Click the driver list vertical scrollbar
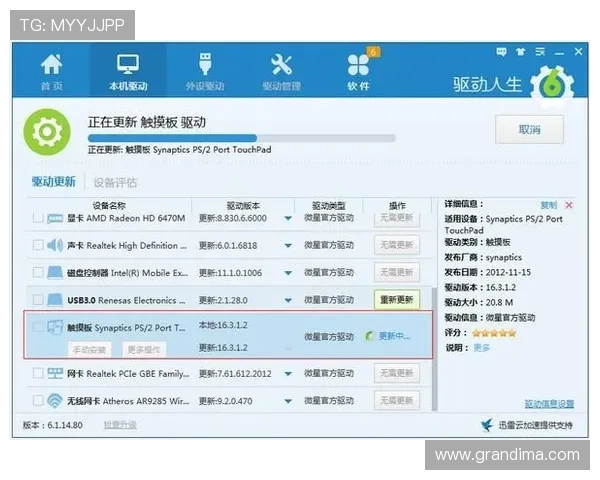 (434, 348)
